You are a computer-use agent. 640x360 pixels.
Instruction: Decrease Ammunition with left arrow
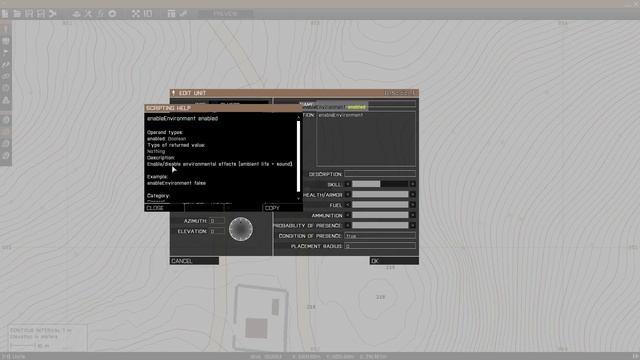coord(348,215)
